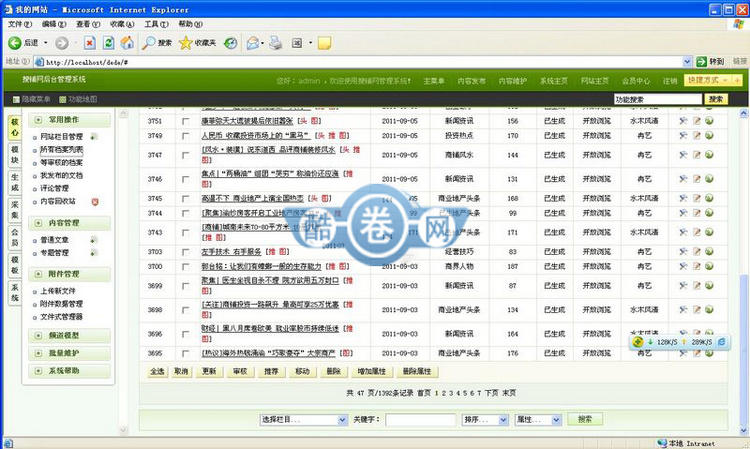
Task: Open the 查看 menu
Action: [x=88, y=24]
